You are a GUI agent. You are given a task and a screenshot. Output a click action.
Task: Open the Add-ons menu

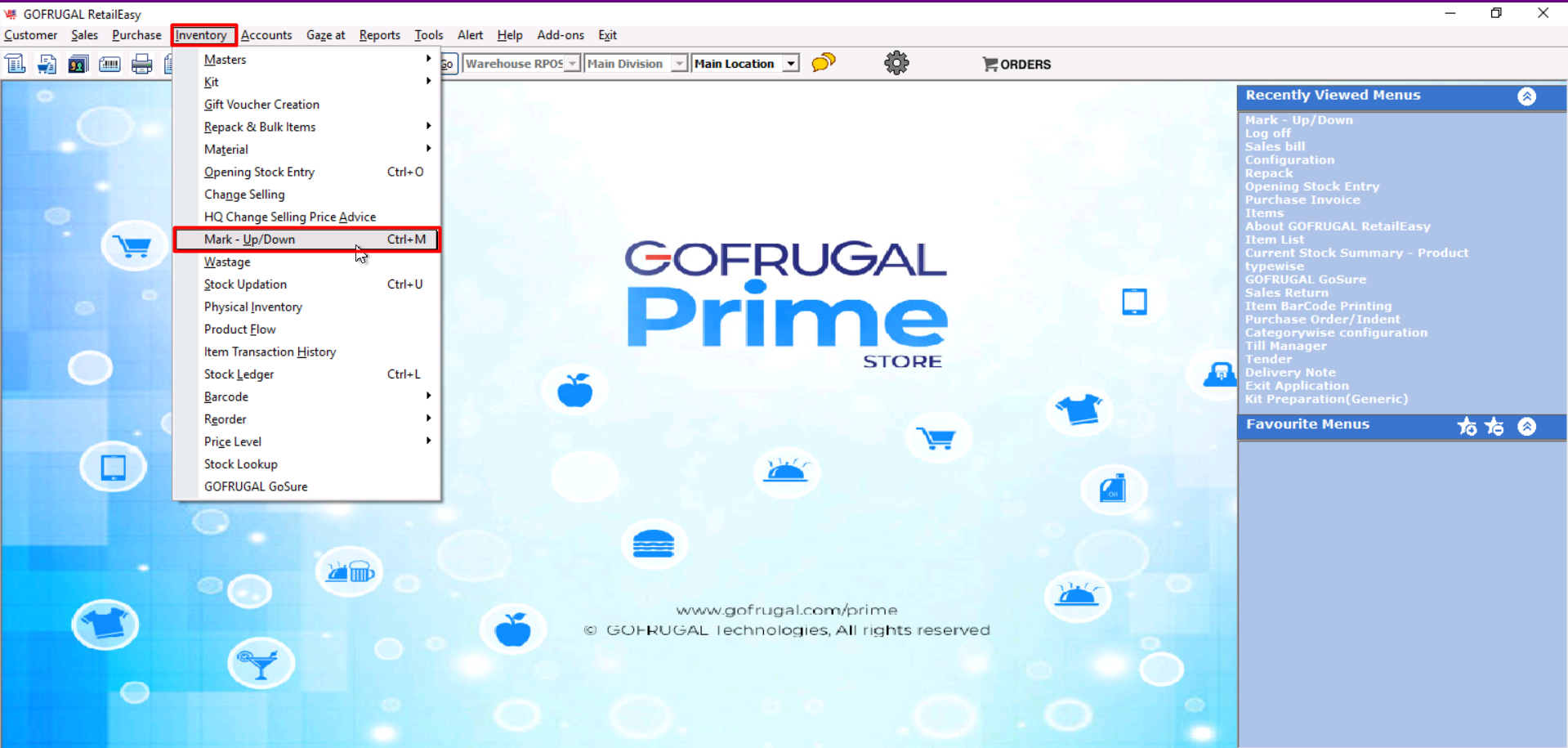click(x=561, y=35)
